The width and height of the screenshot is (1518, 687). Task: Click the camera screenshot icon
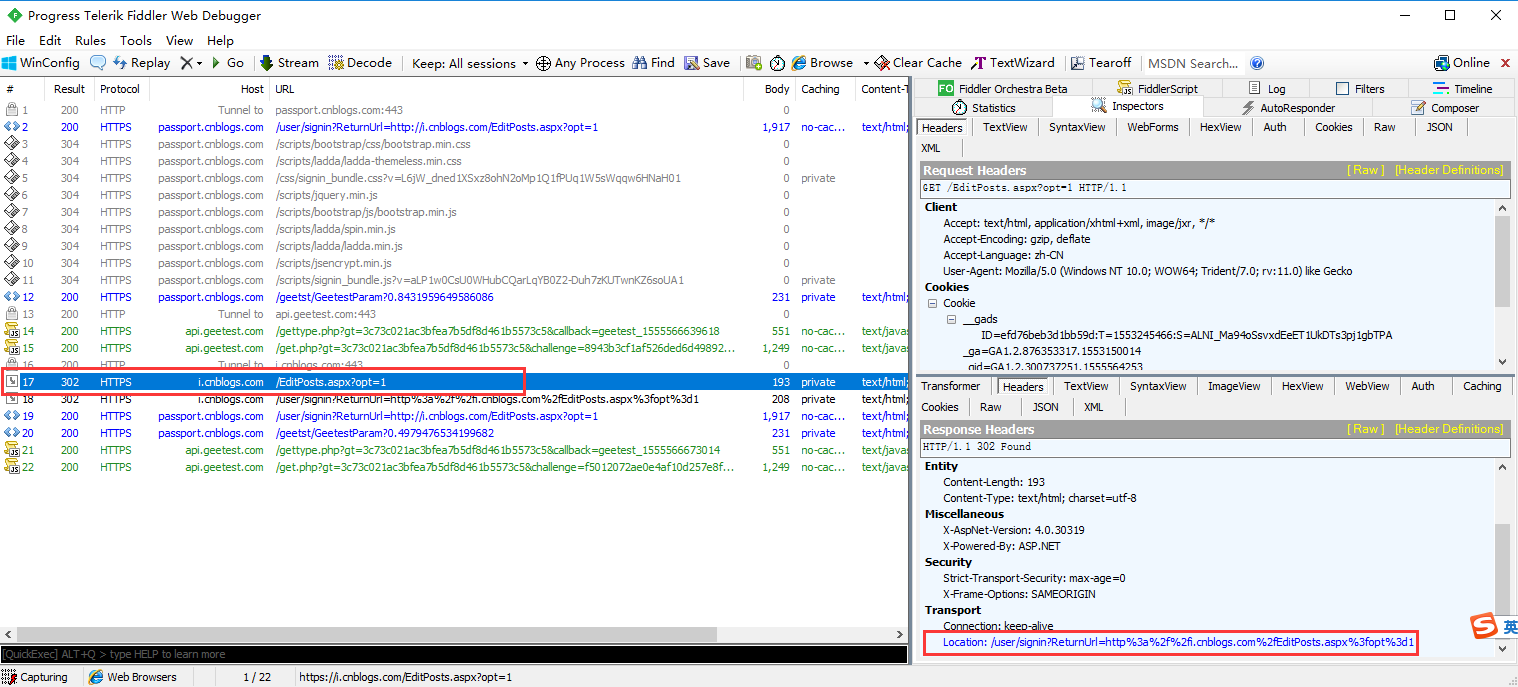[x=754, y=62]
